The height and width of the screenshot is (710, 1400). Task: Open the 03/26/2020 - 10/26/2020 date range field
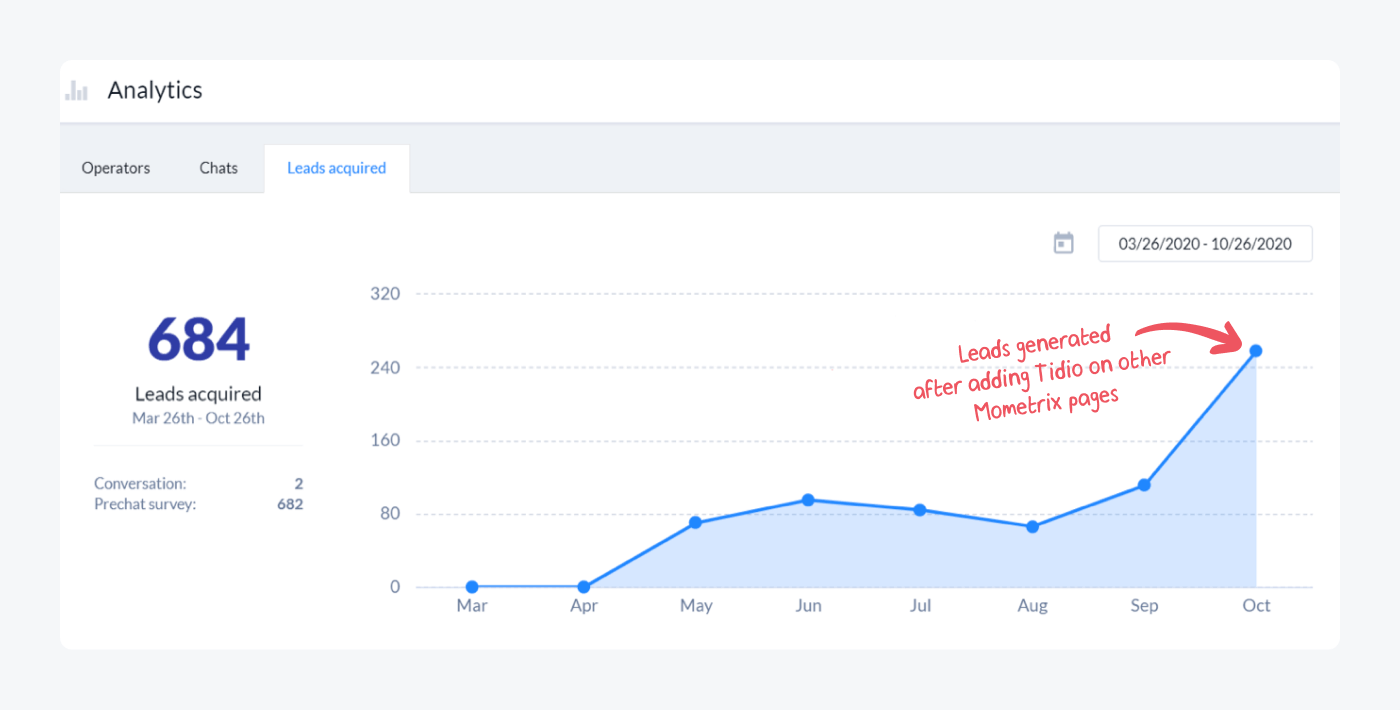click(x=1205, y=243)
